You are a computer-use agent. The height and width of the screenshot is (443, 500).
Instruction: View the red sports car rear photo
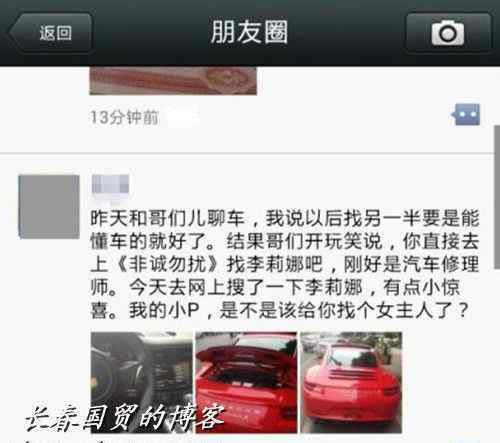coord(351,382)
